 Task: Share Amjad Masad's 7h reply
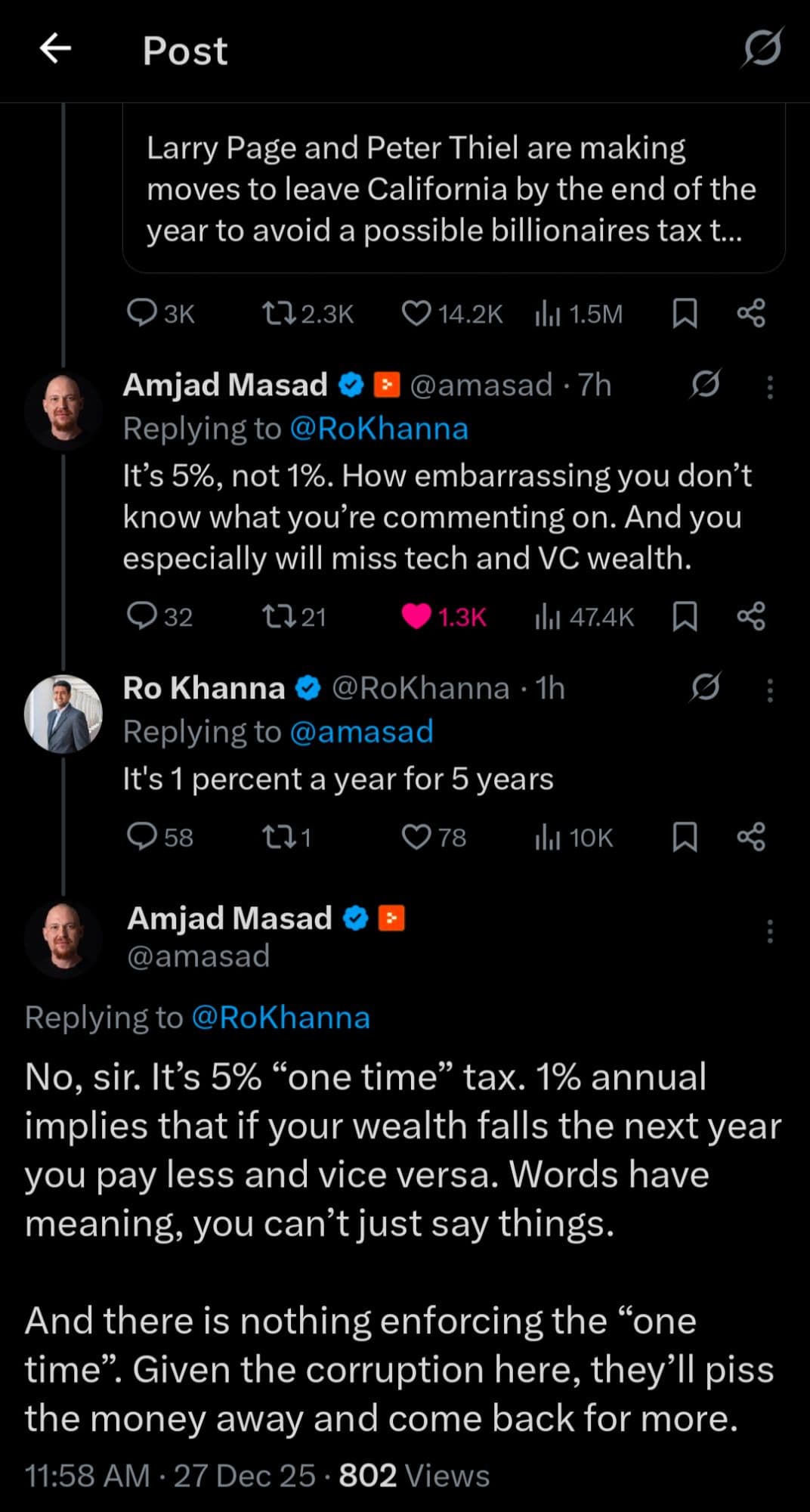click(751, 617)
